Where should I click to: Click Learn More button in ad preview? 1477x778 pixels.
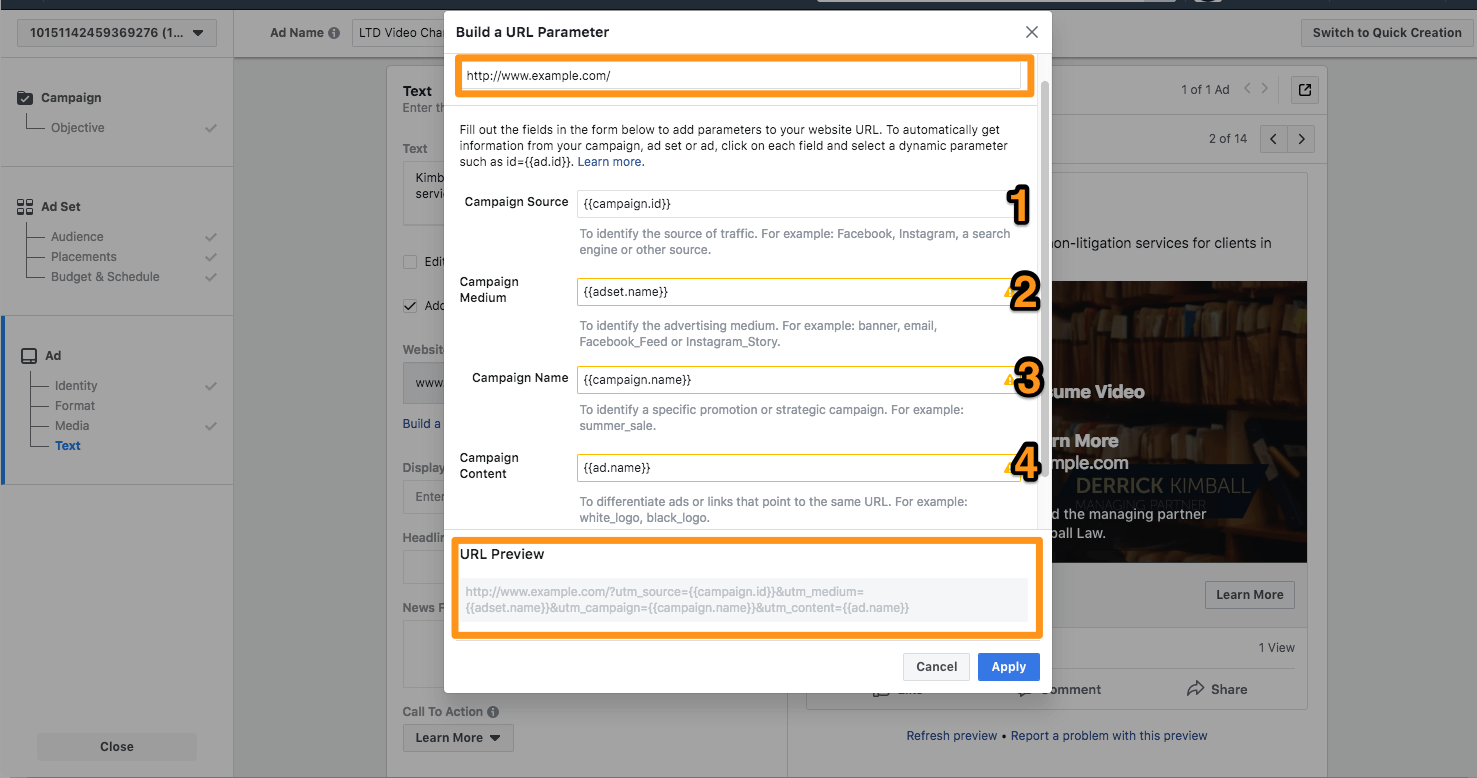(1249, 595)
